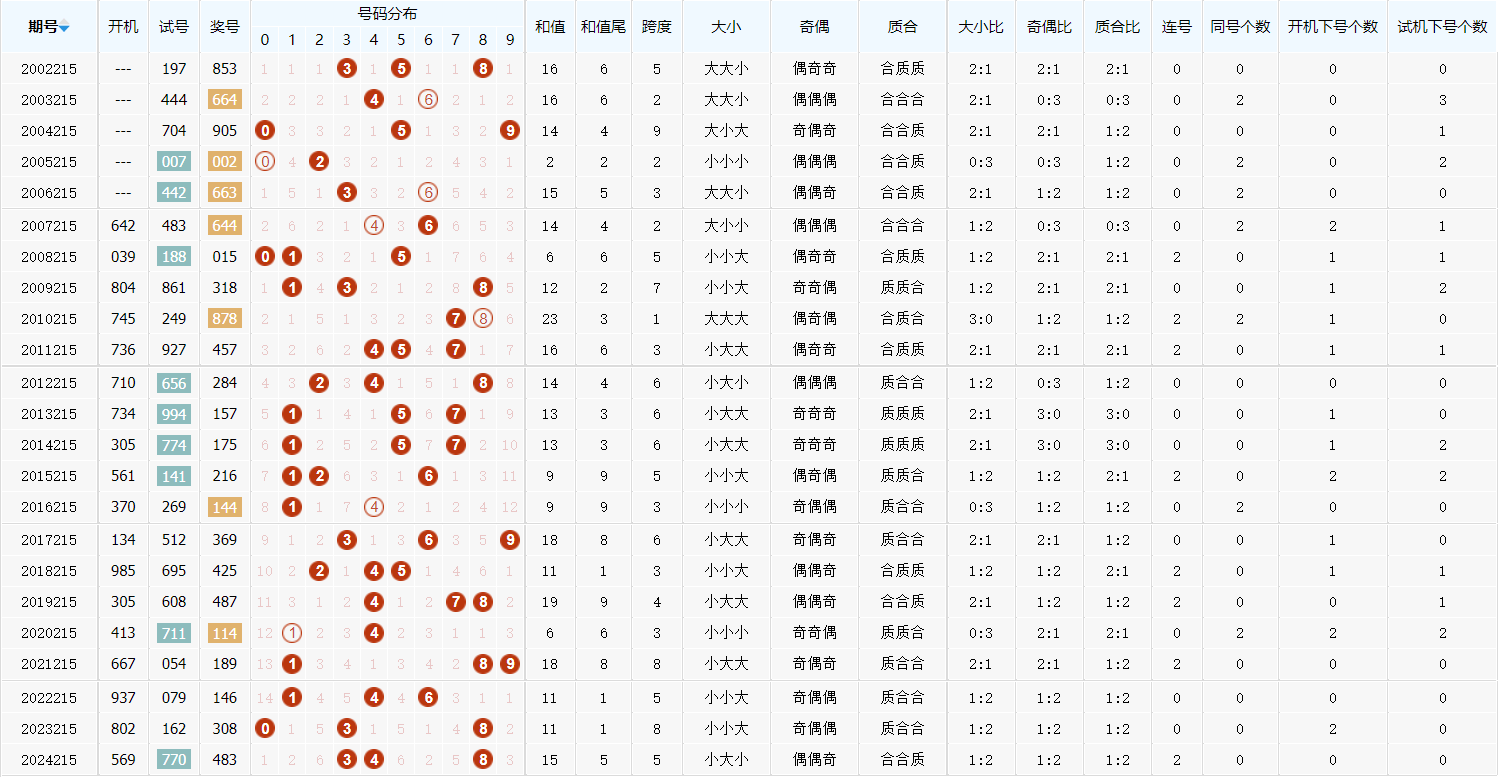Click the 和值 column header
Viewport: 1499px width, 777px height.
point(550,27)
